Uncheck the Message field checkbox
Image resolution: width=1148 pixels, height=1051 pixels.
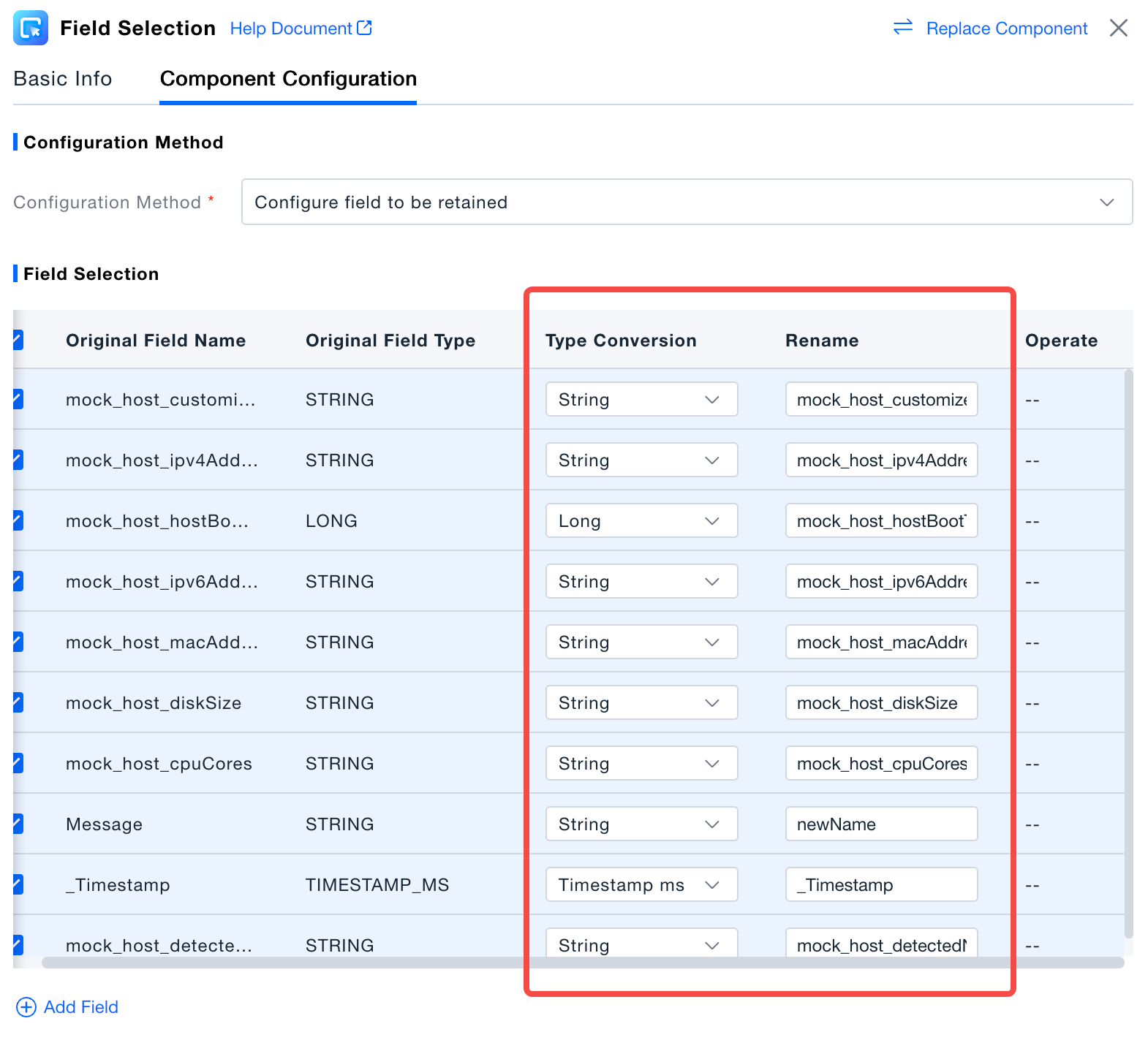coord(18,824)
